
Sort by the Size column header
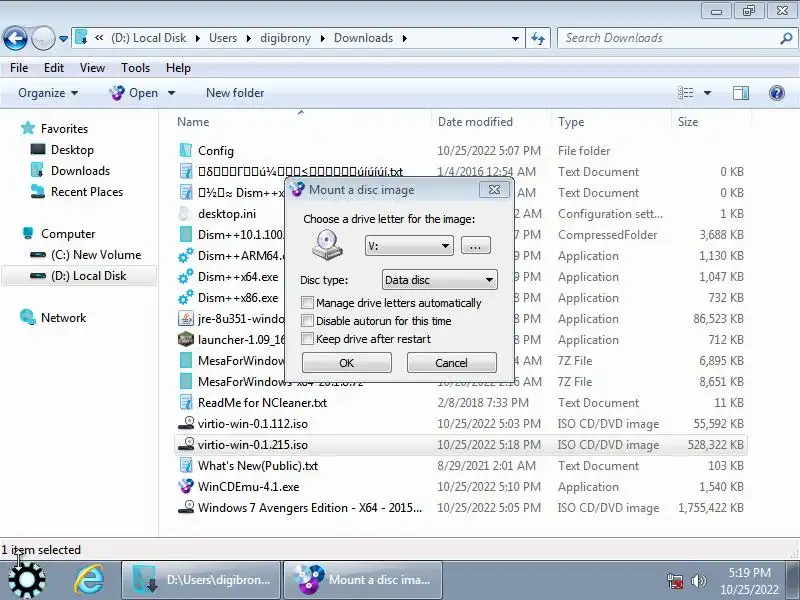click(x=688, y=122)
